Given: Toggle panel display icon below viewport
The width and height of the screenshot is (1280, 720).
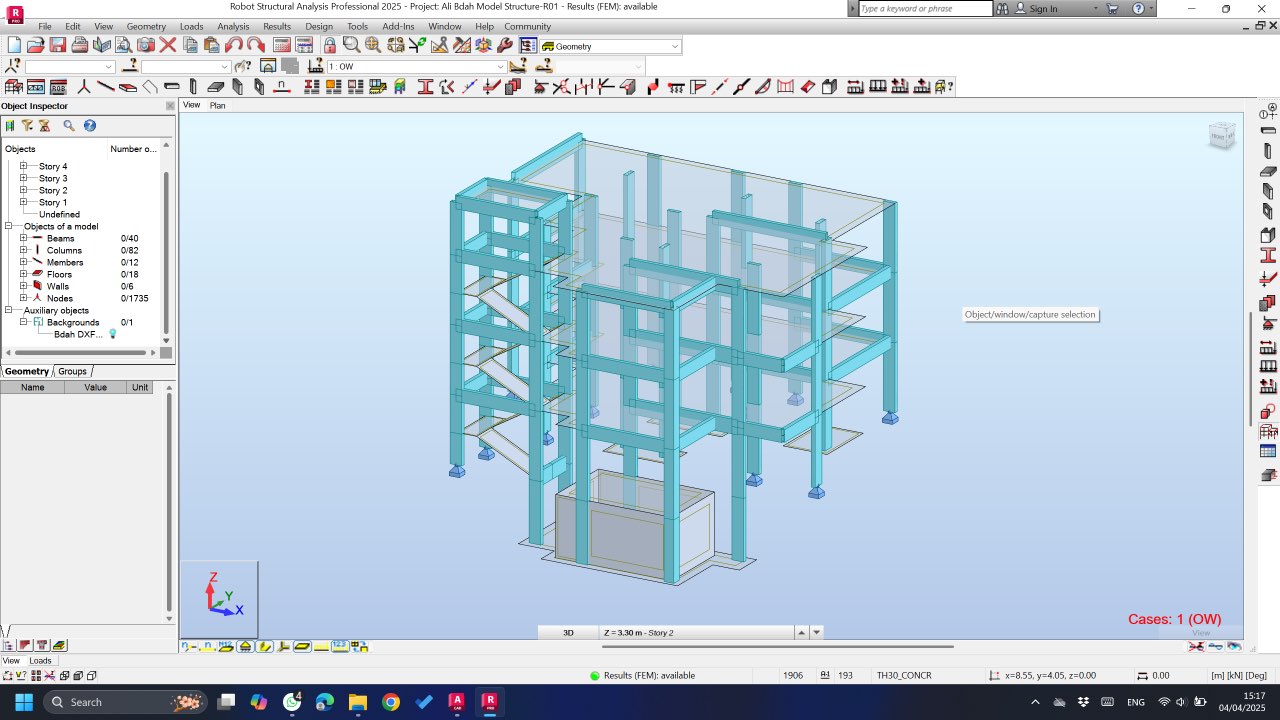Looking at the screenshot, I should coord(302,647).
